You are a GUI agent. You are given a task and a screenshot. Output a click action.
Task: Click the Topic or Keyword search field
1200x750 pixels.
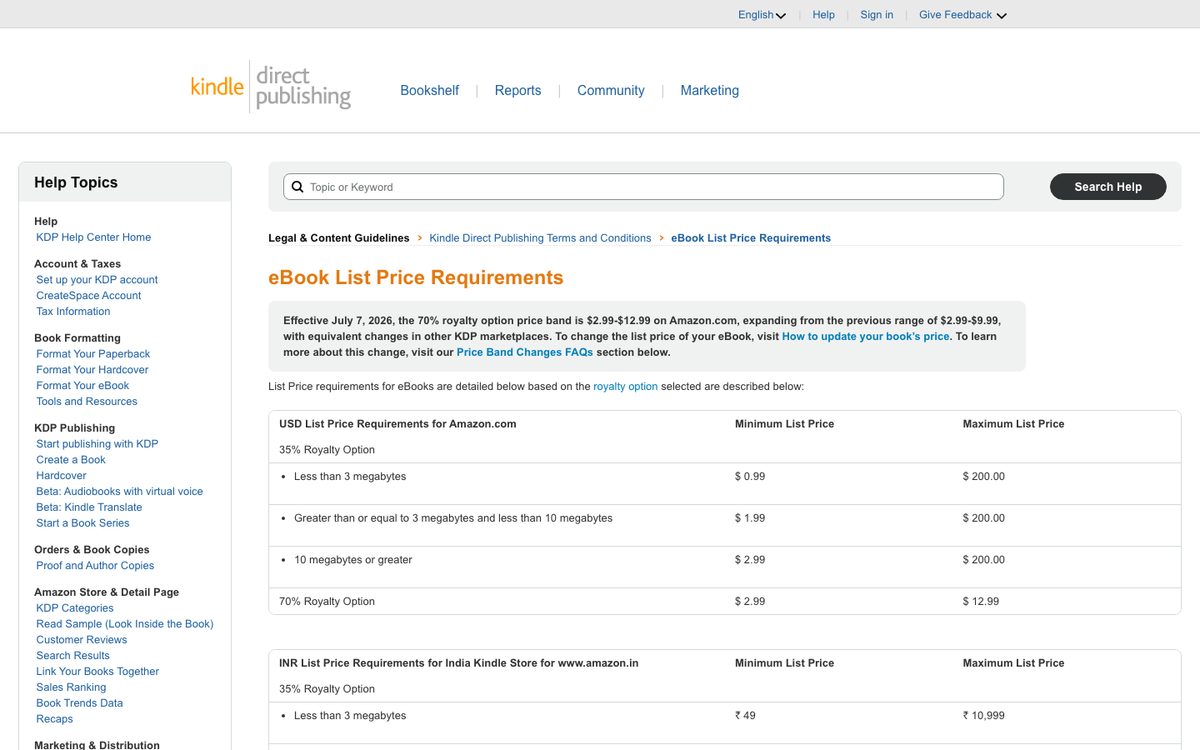point(643,187)
